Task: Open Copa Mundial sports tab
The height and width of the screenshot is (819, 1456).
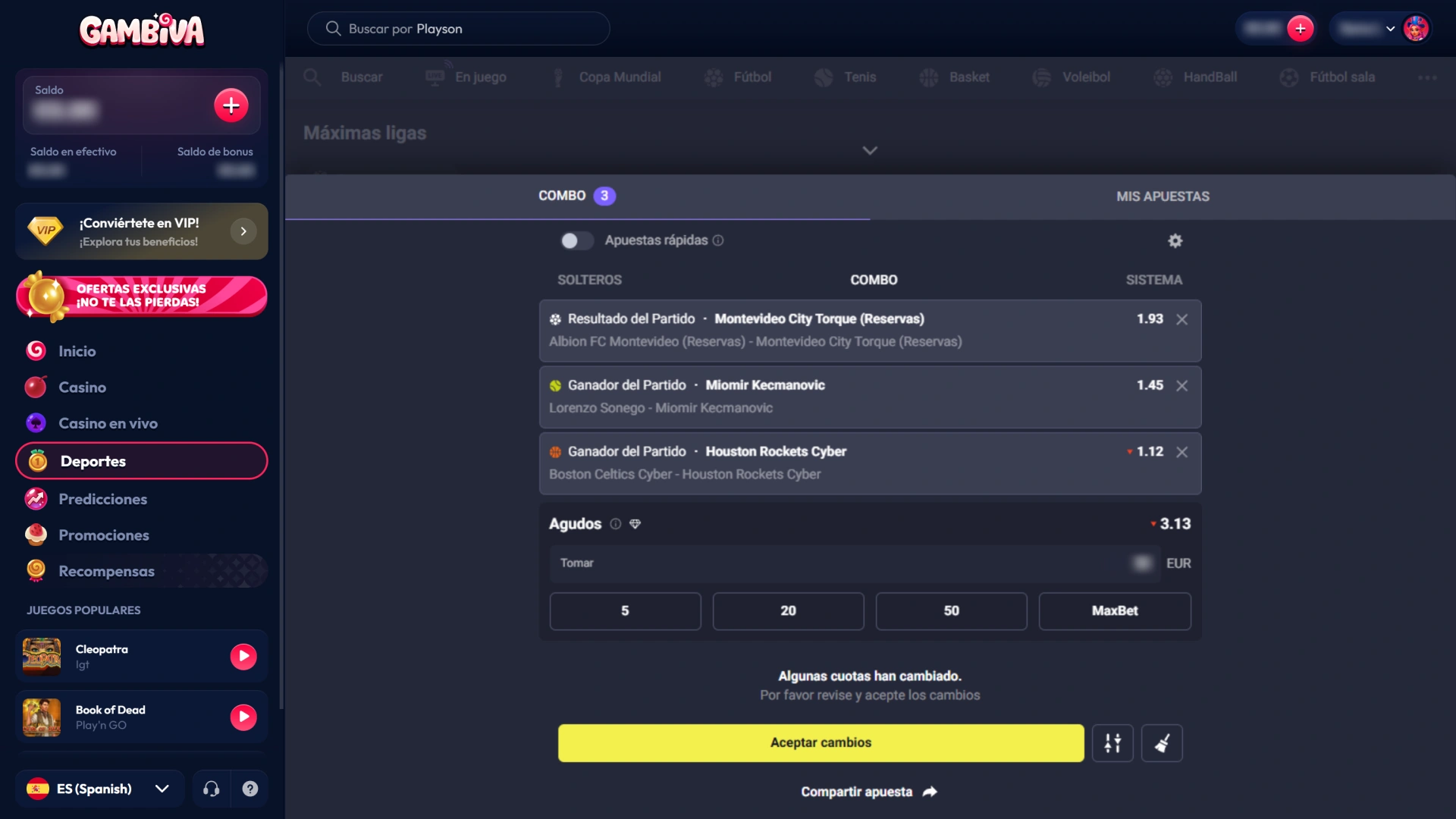Action: coord(606,77)
